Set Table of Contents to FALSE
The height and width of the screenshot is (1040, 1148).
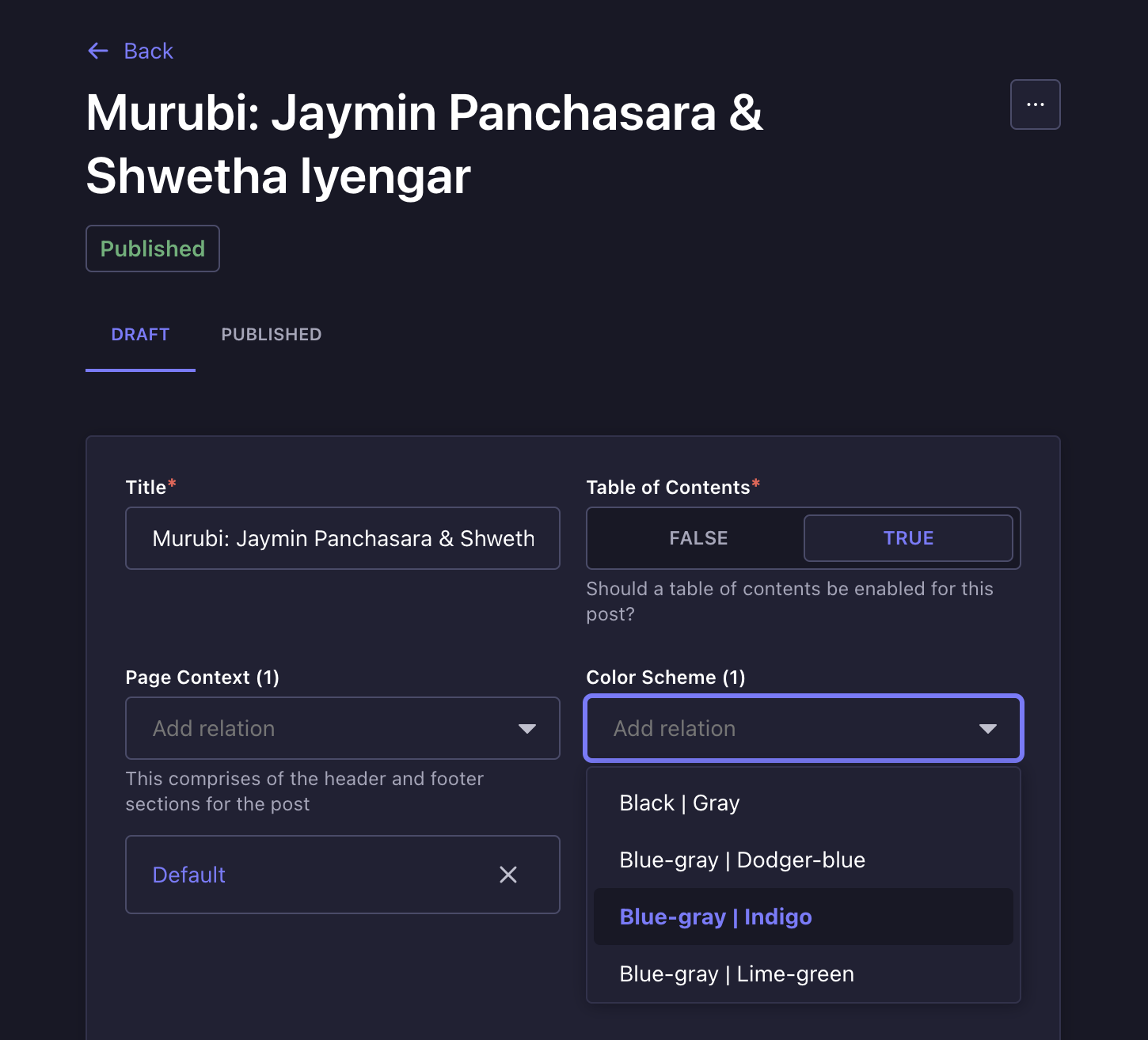point(698,538)
